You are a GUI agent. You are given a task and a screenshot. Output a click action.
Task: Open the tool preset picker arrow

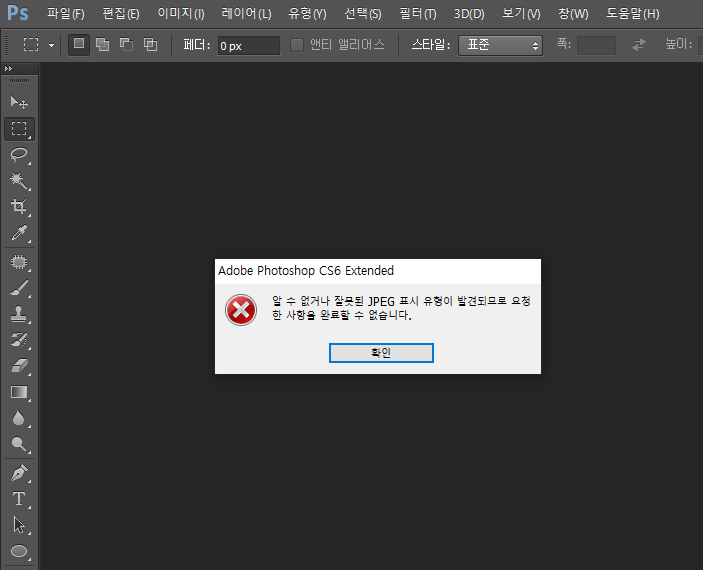pos(52,45)
